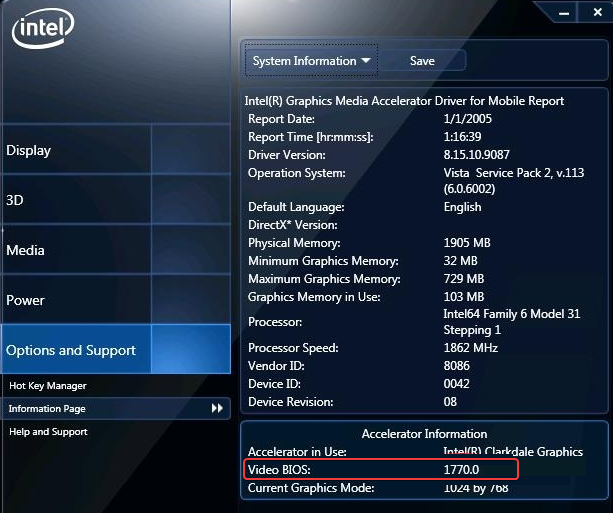
Task: Click the report title for Mobile Report
Action: pos(404,101)
